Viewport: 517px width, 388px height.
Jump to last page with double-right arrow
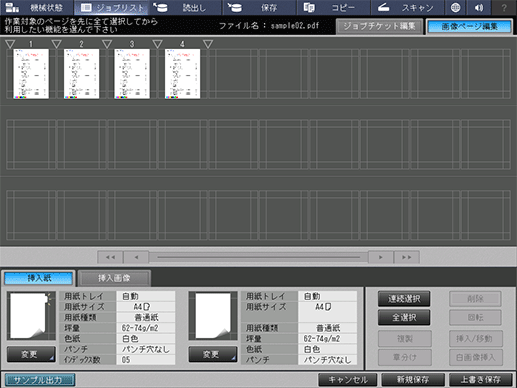pyautogui.click(x=407, y=257)
